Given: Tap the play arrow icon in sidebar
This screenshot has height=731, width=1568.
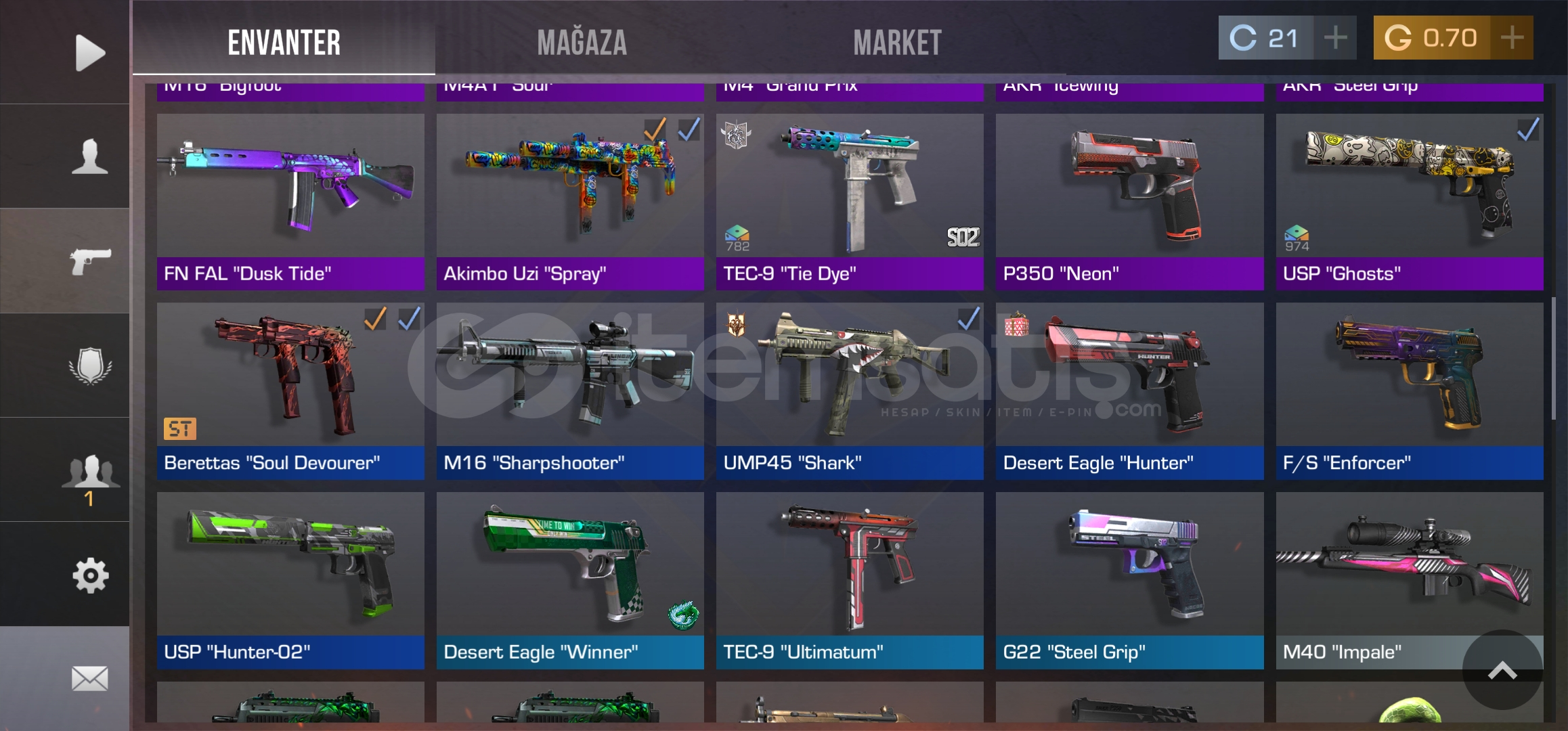Looking at the screenshot, I should (x=90, y=52).
